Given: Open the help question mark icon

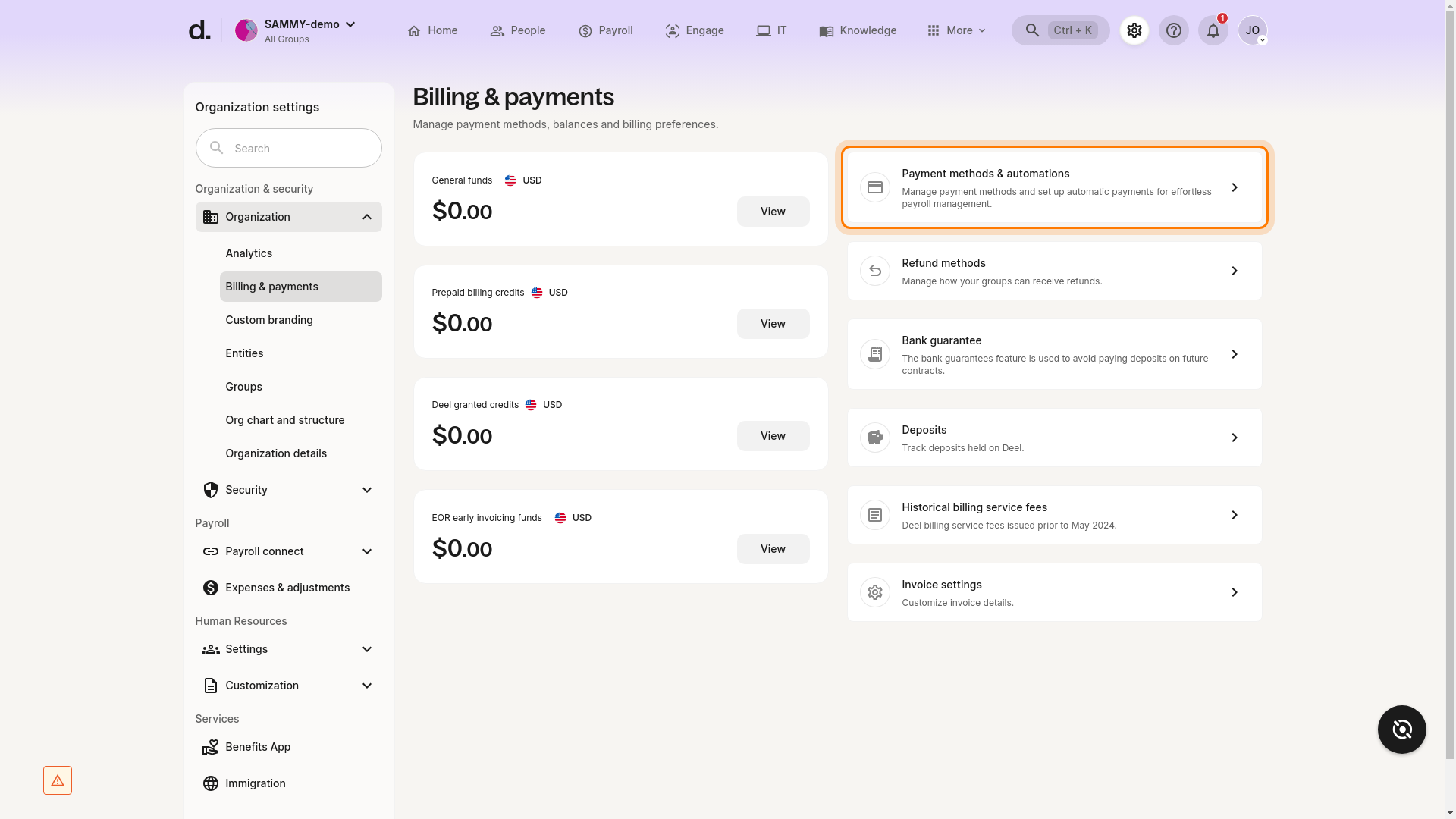Looking at the screenshot, I should pyautogui.click(x=1174, y=30).
